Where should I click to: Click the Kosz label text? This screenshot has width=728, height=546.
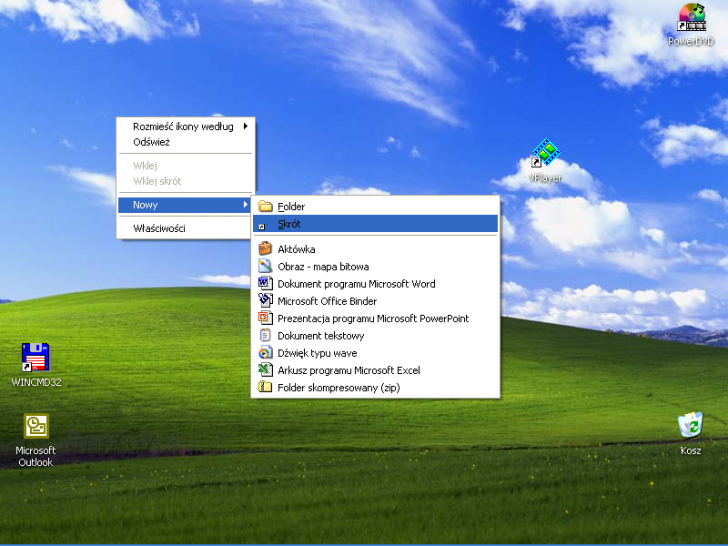tap(690, 450)
